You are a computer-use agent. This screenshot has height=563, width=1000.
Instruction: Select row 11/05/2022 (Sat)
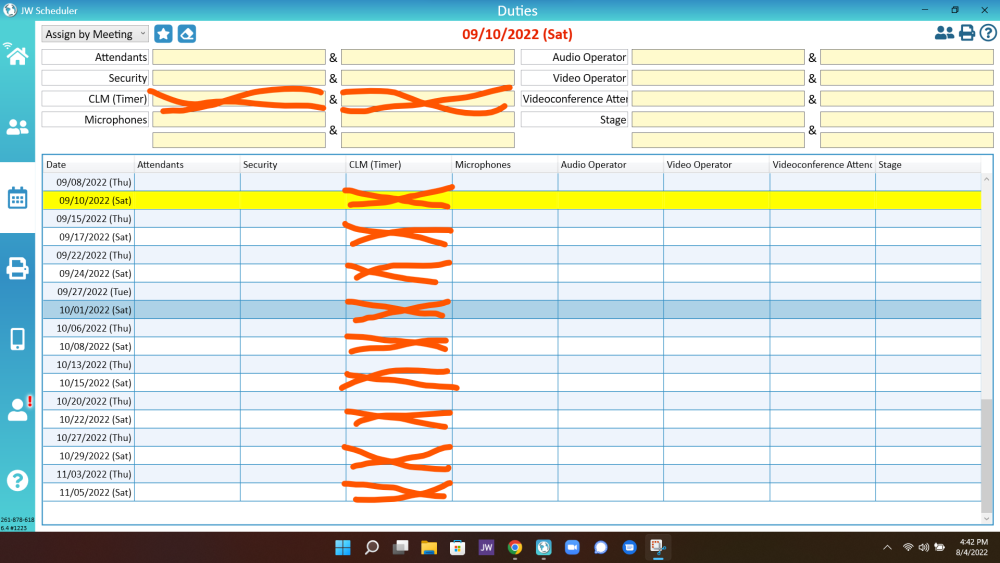coord(512,493)
